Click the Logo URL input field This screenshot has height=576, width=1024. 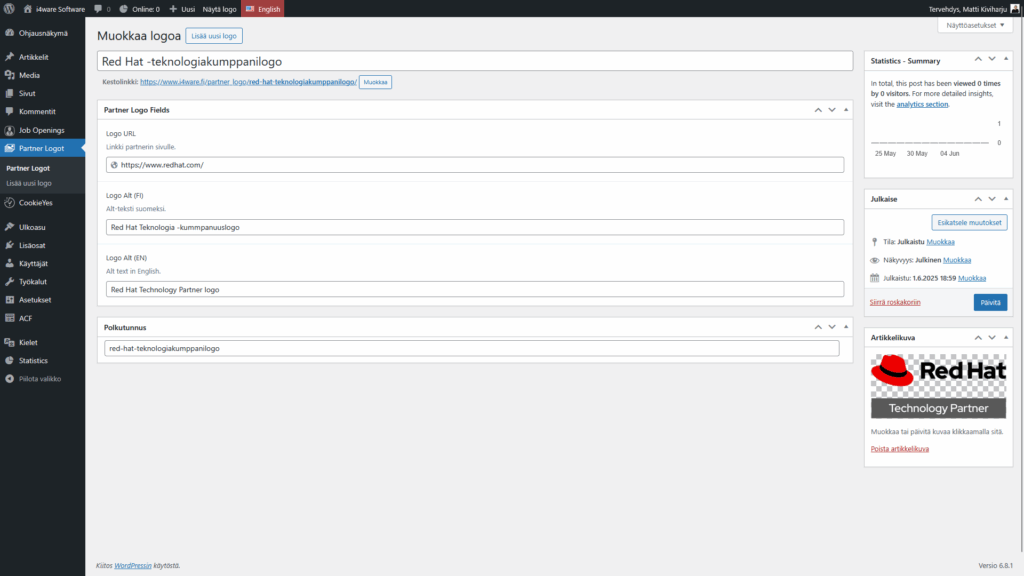[x=475, y=165]
